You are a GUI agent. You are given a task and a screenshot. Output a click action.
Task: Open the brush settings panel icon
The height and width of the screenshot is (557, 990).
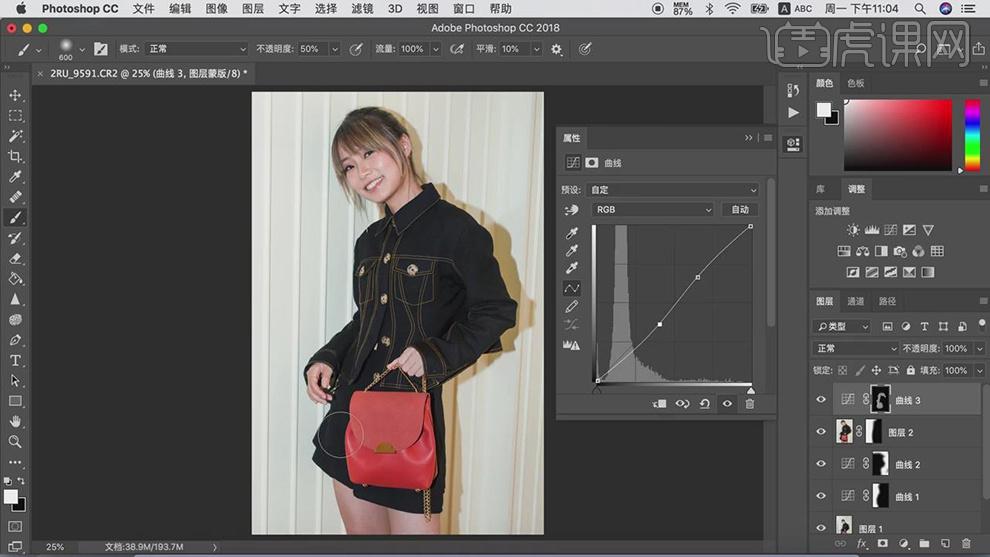pos(100,49)
